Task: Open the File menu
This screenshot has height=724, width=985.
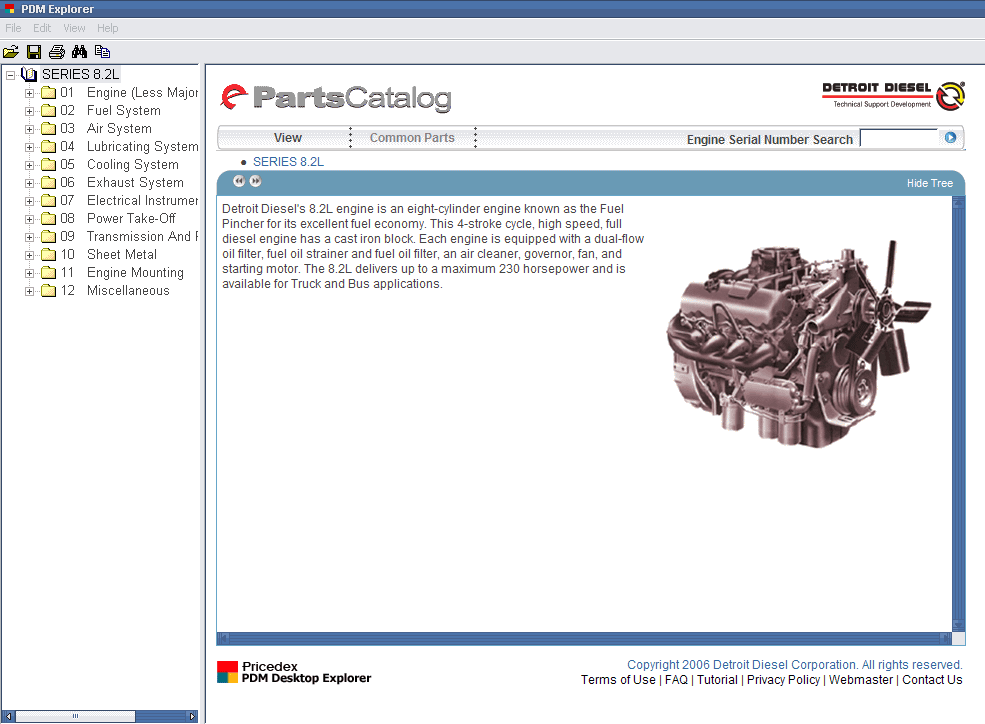Action: coord(13,28)
